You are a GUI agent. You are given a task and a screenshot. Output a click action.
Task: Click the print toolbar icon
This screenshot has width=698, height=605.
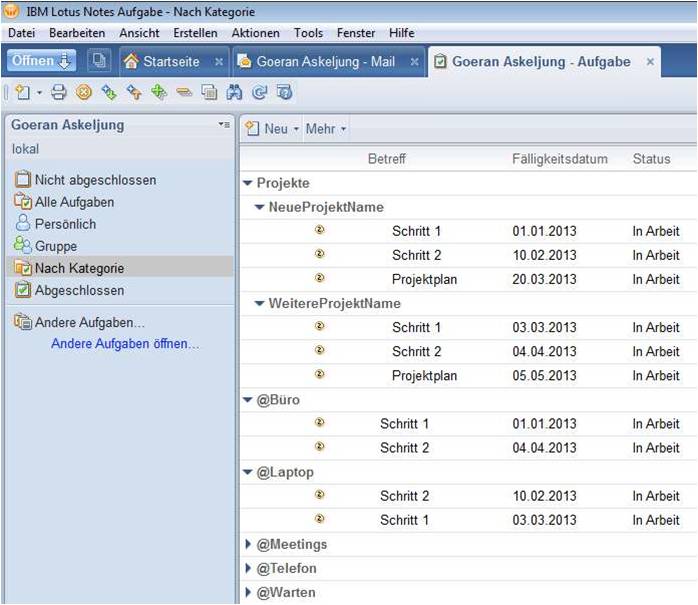58,92
